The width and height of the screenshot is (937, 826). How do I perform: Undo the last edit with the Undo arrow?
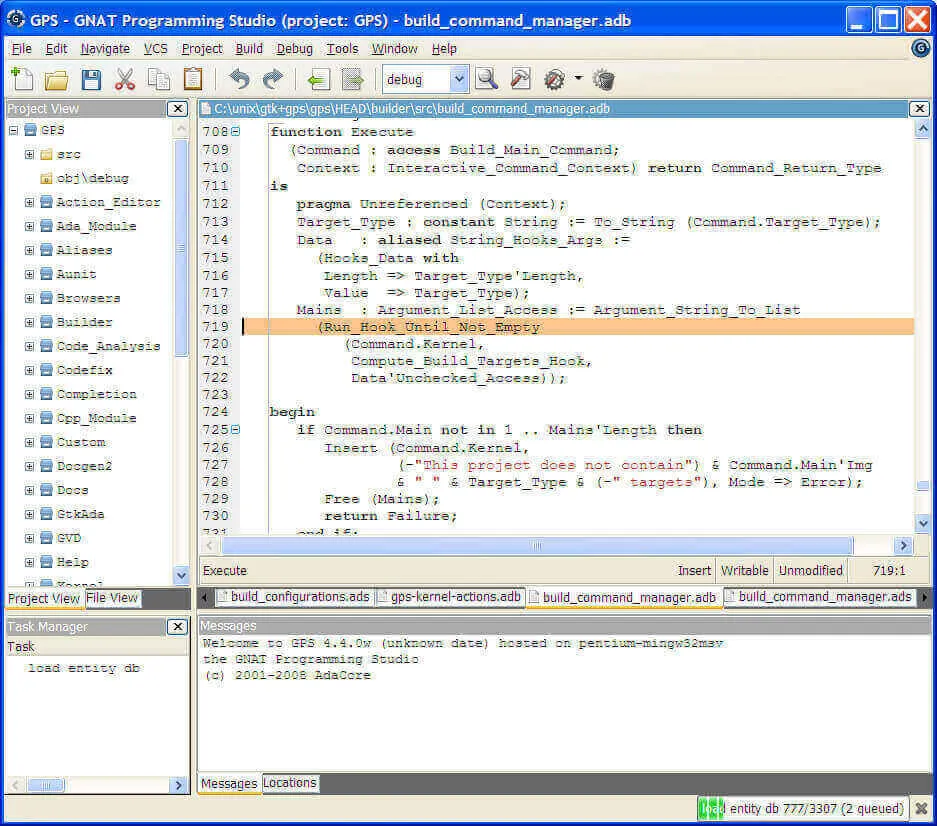pyautogui.click(x=239, y=79)
